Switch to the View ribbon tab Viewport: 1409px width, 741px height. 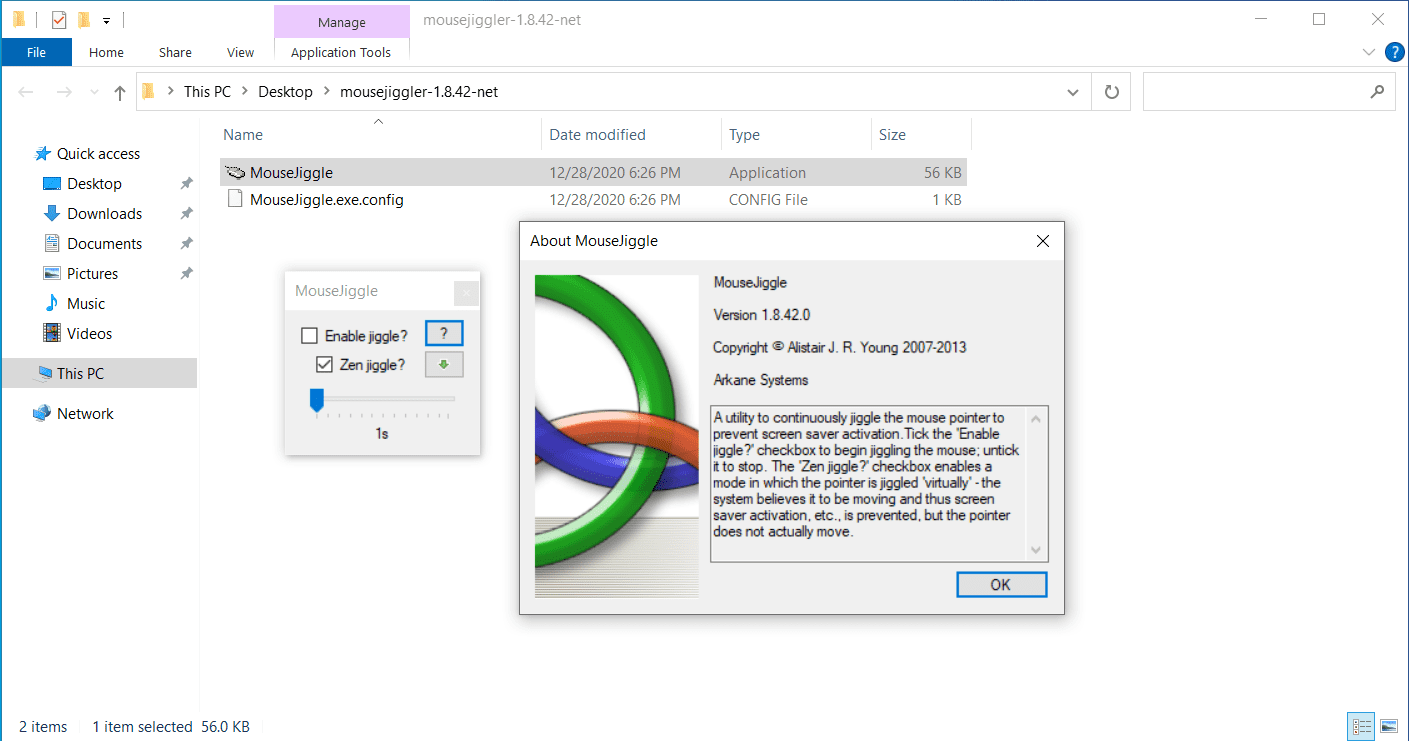coord(241,53)
